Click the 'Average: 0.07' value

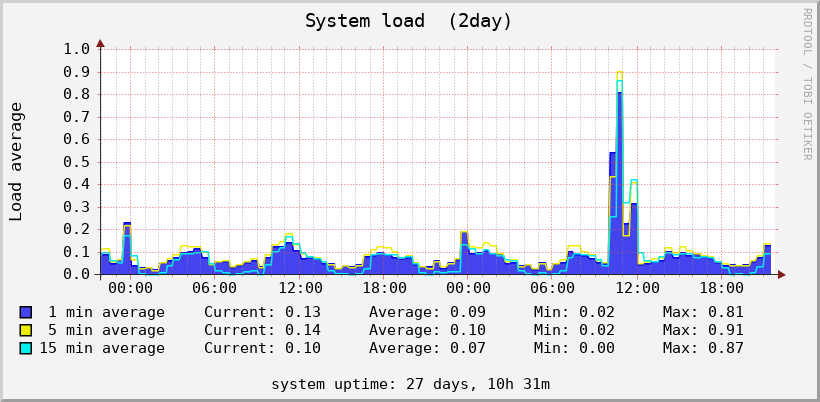(427, 348)
